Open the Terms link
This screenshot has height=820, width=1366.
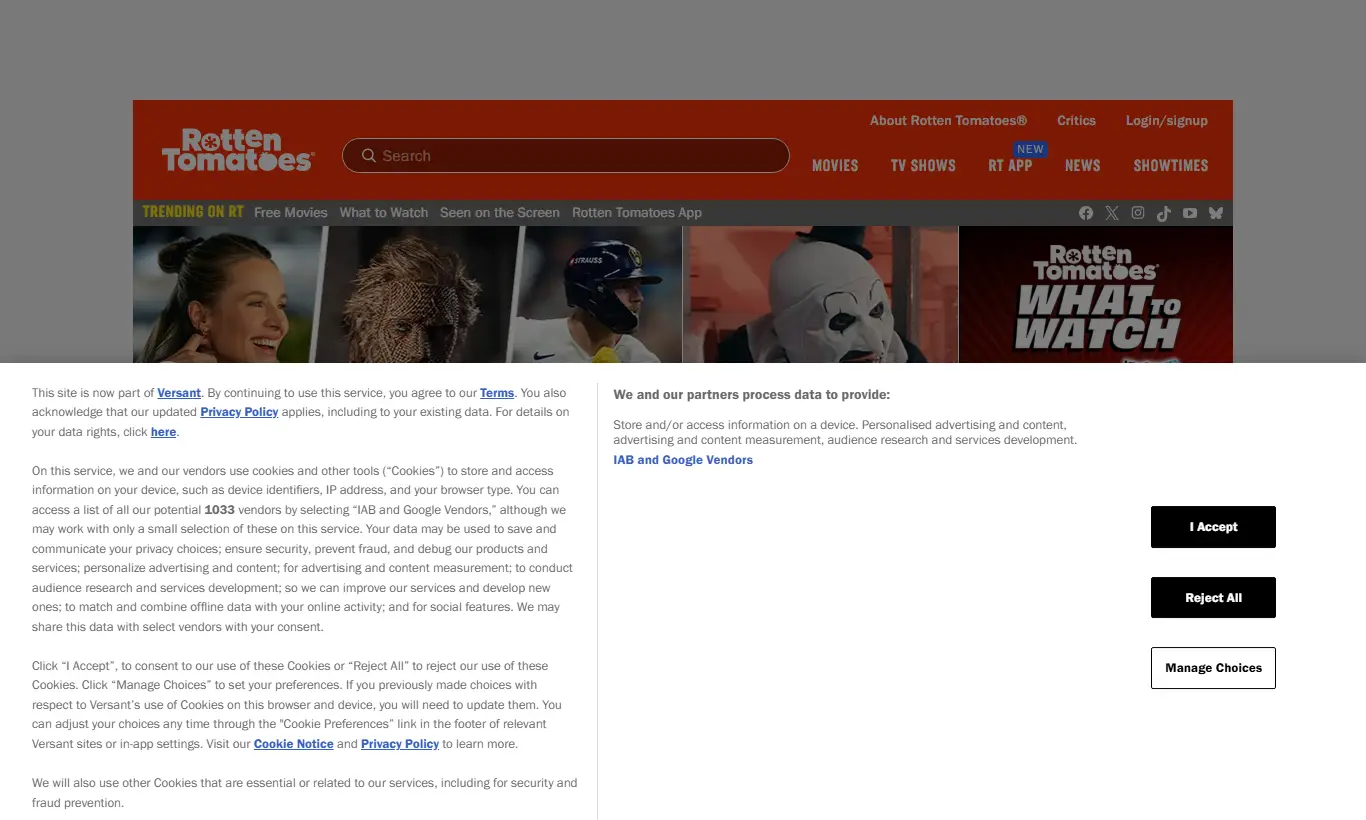pyautogui.click(x=497, y=393)
